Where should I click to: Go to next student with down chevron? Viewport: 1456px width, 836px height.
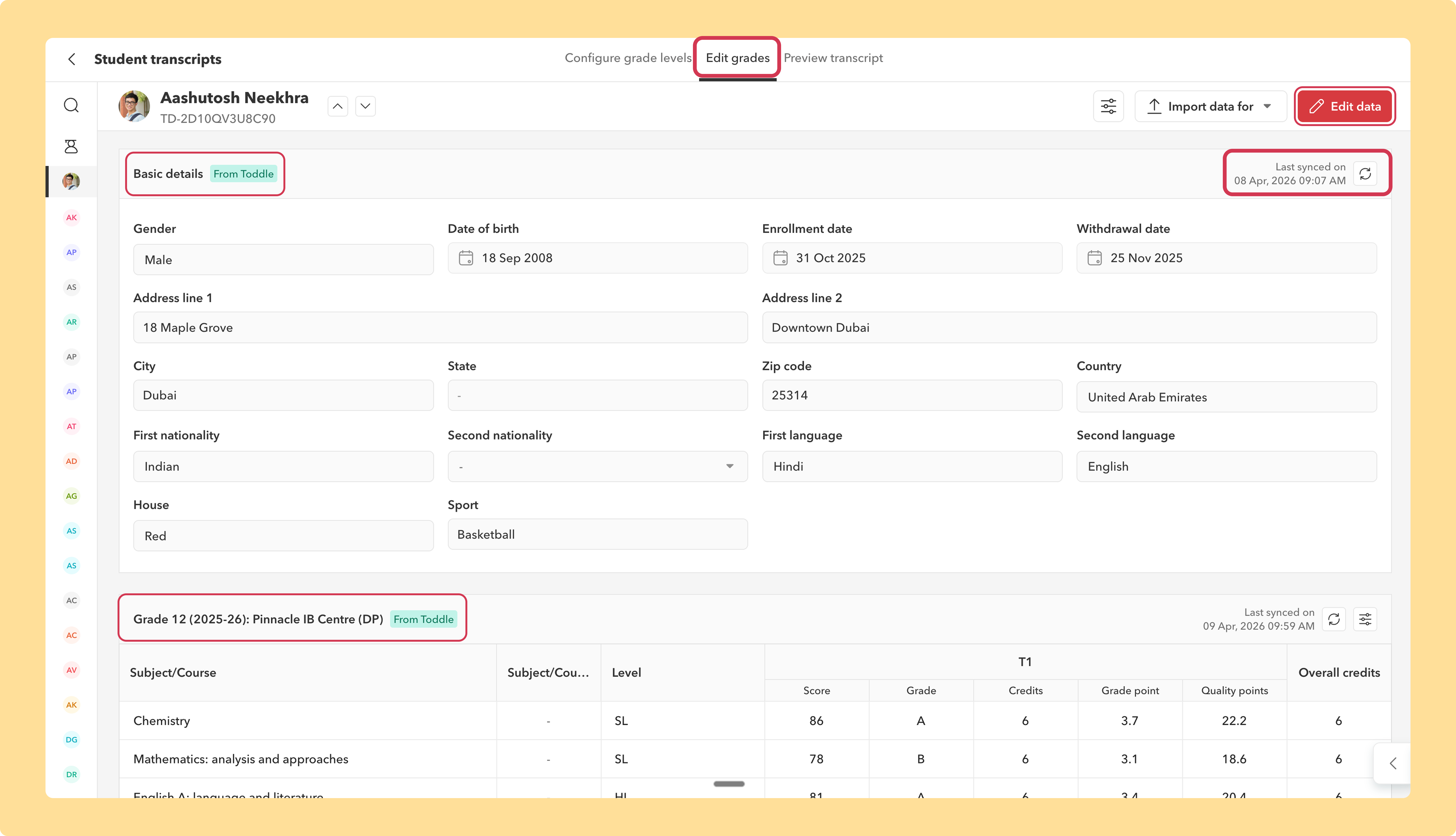366,106
